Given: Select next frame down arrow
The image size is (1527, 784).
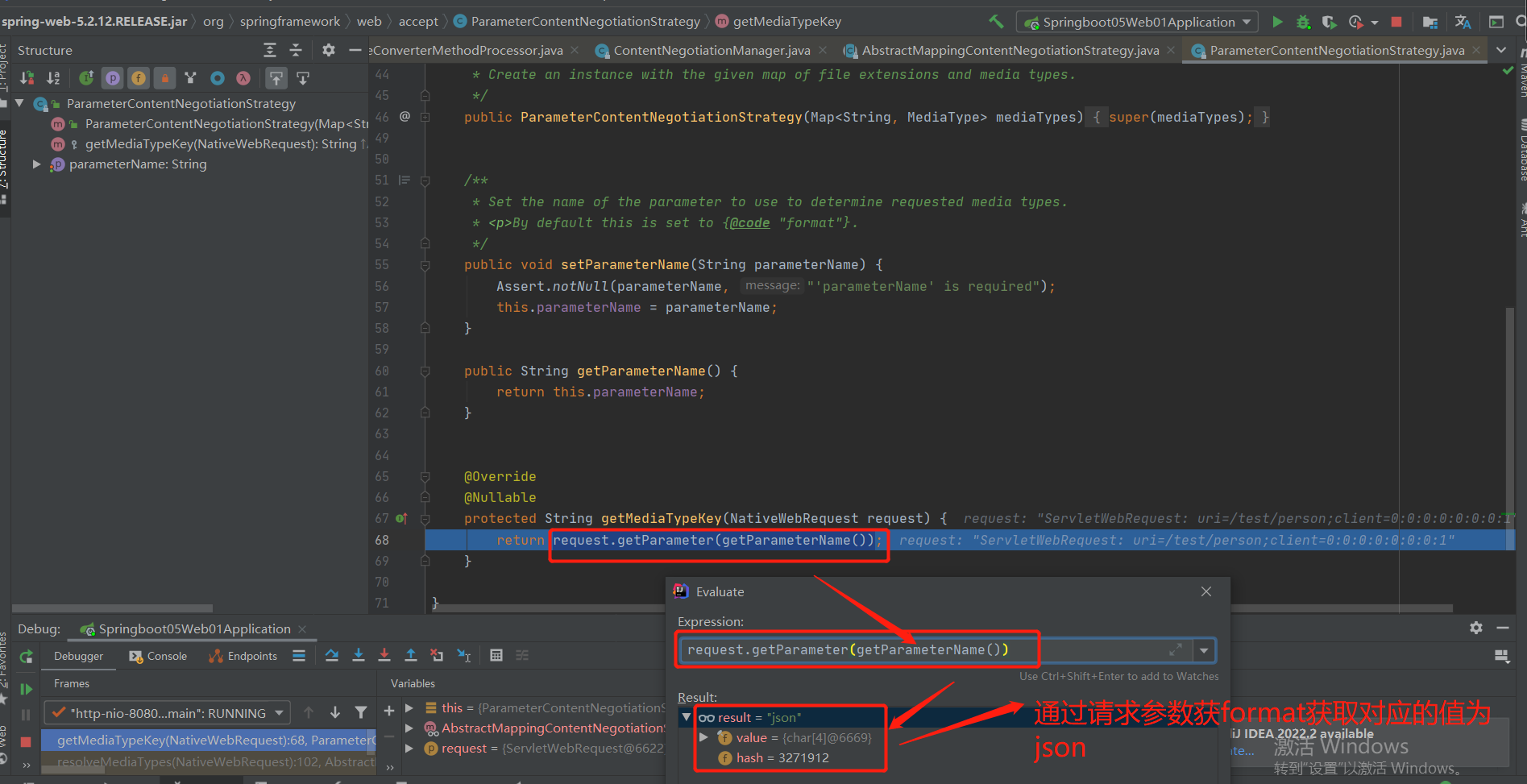Looking at the screenshot, I should [335, 712].
